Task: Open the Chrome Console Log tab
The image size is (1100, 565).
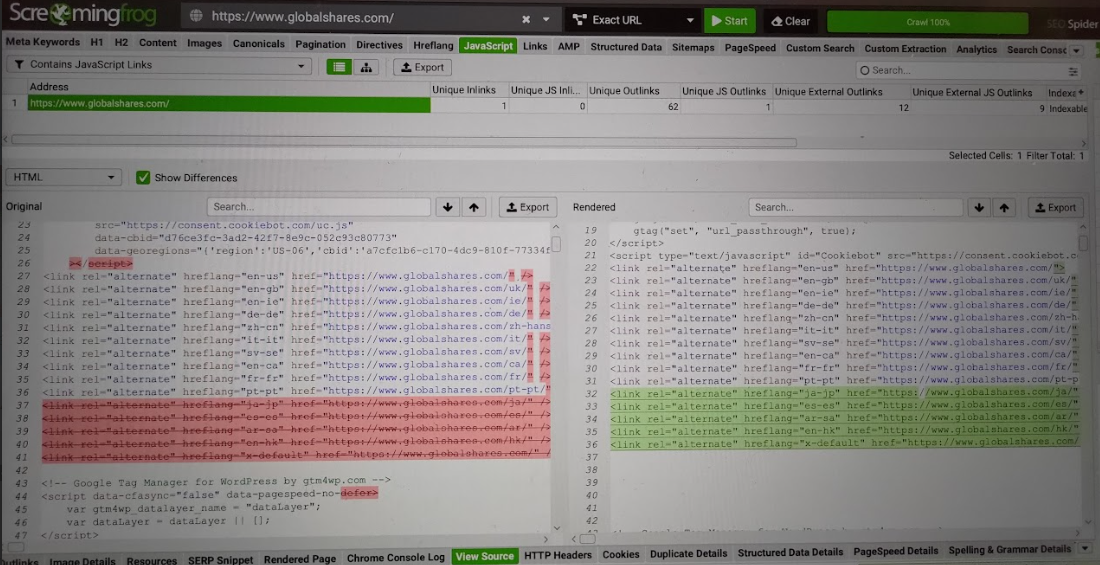Action: coord(396,557)
